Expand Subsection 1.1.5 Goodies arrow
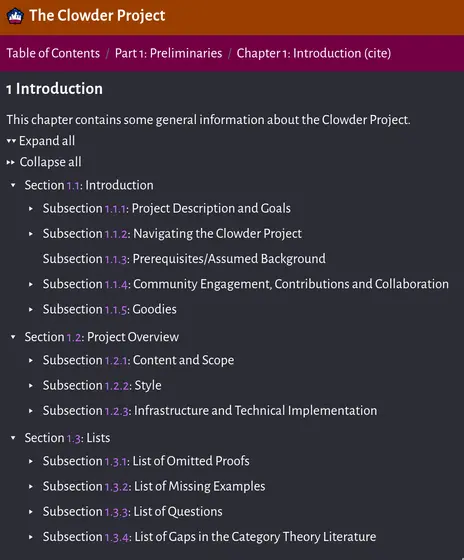Image resolution: width=464 pixels, height=560 pixels. click(x=31, y=310)
